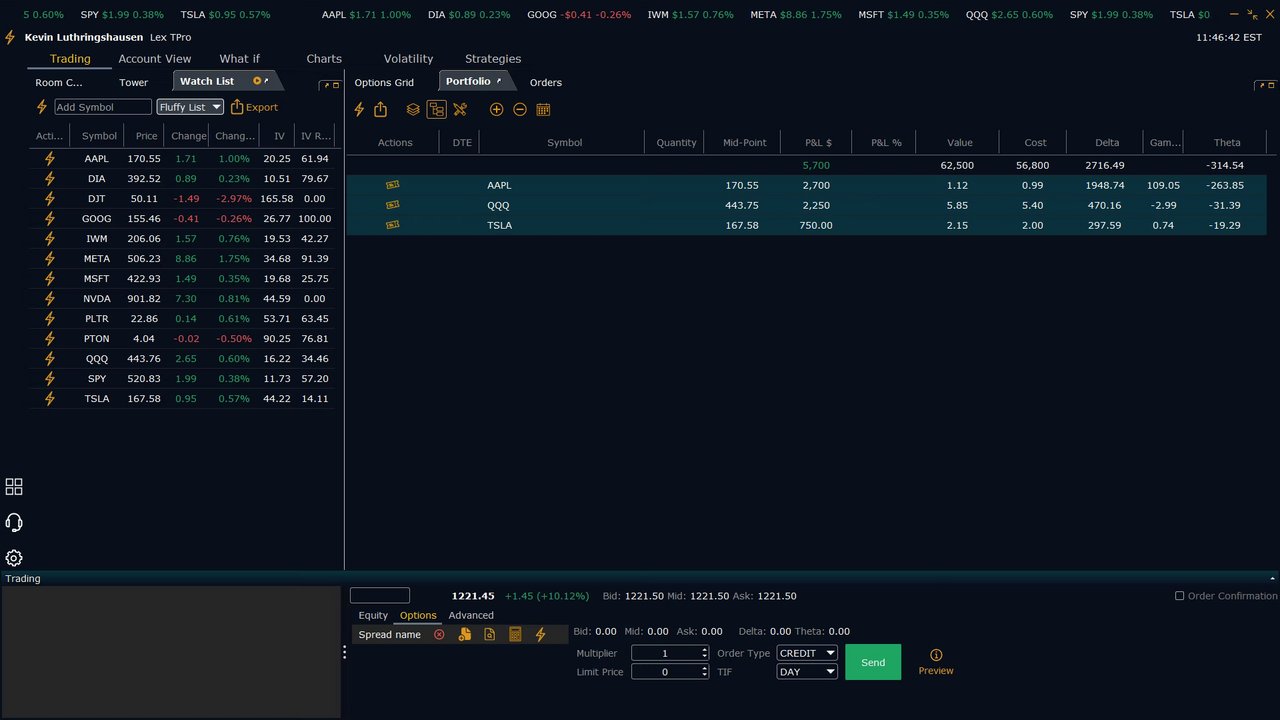Click the lightning icon in Spread name bar
Viewport: 1280px width, 720px height.
point(541,634)
